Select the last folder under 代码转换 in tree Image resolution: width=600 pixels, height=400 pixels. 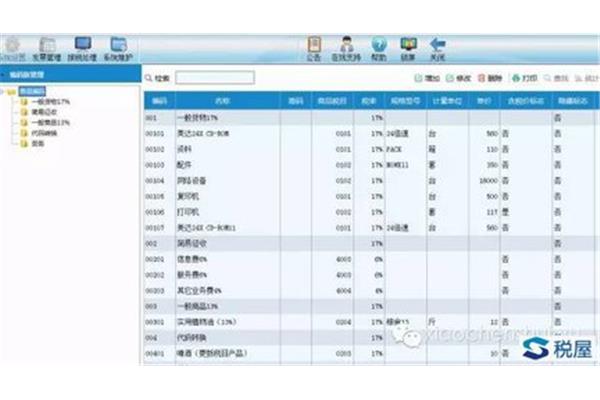click(x=38, y=144)
